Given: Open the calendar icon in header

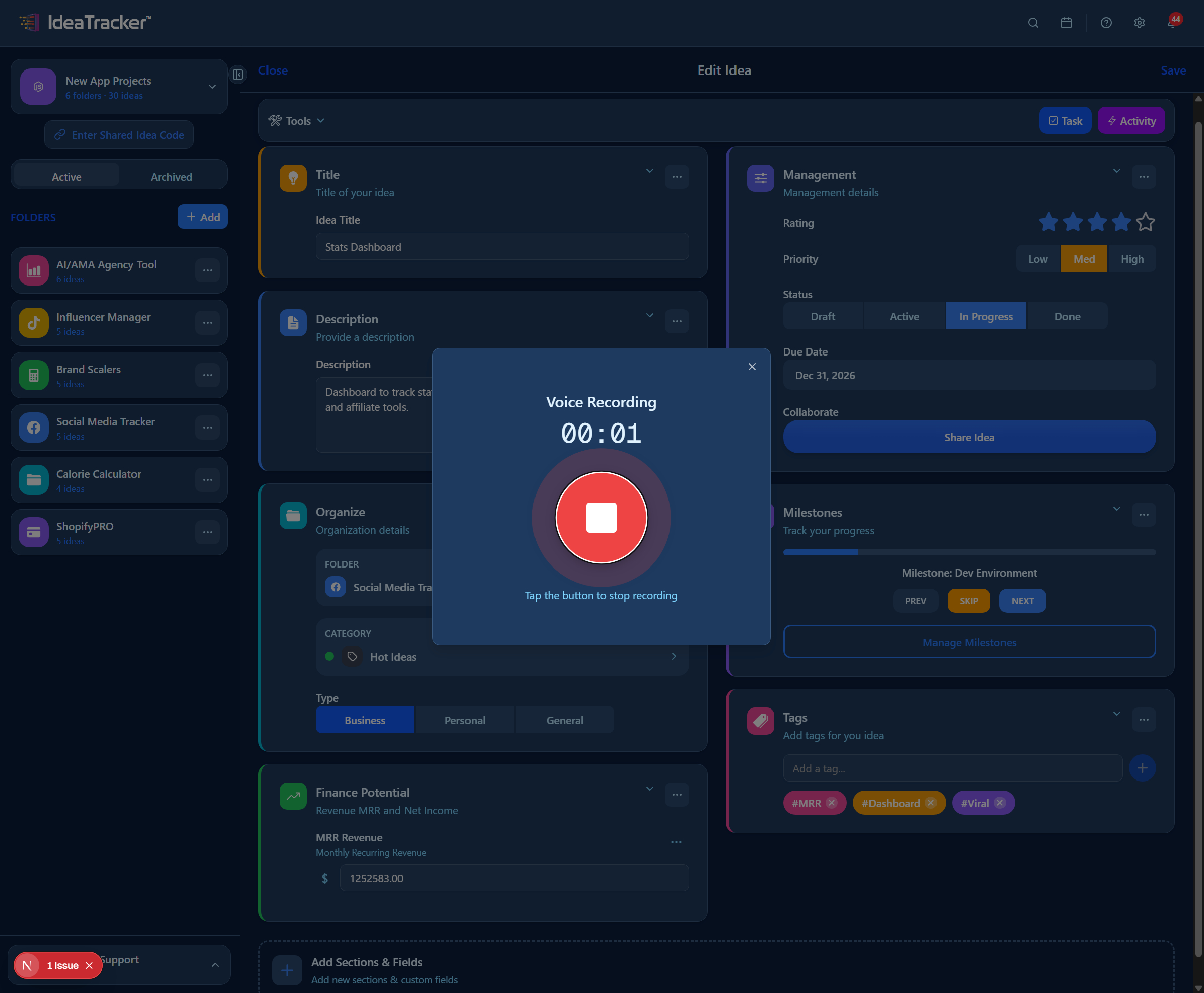Looking at the screenshot, I should point(1065,23).
